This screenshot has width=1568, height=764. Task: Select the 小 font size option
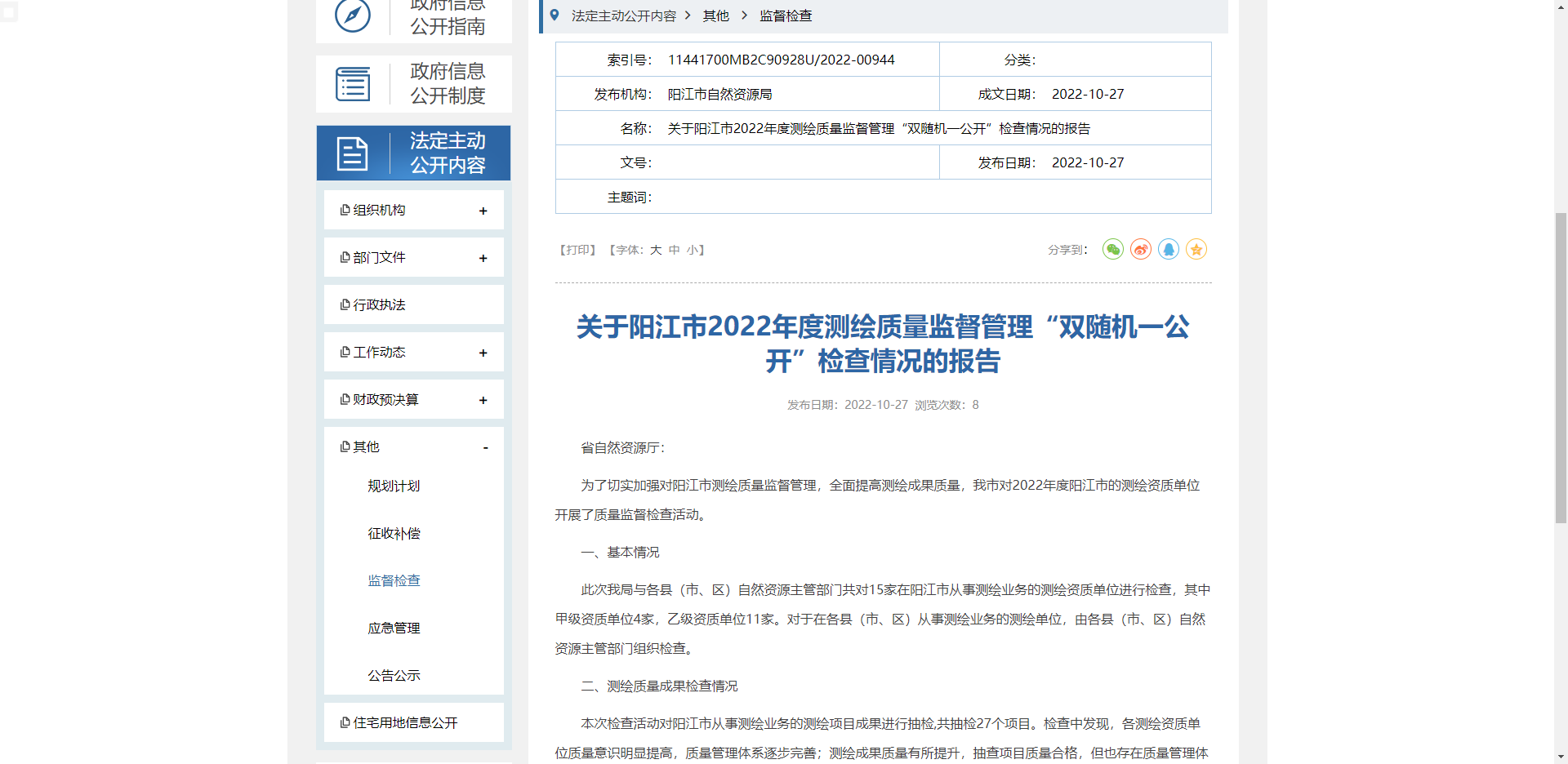[x=694, y=250]
